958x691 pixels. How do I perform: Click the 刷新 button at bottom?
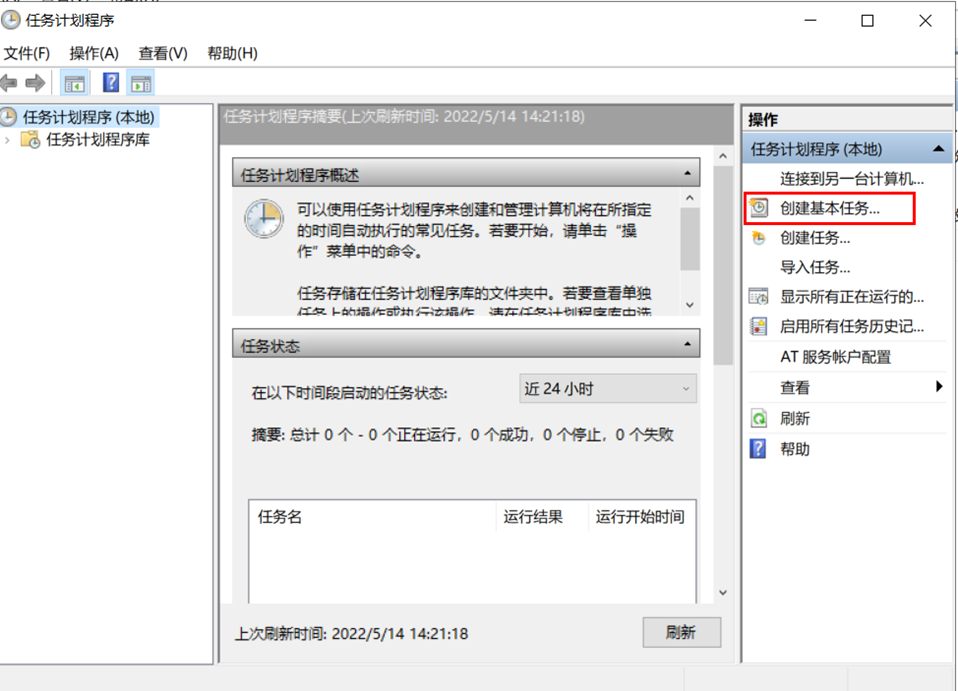[x=681, y=632]
